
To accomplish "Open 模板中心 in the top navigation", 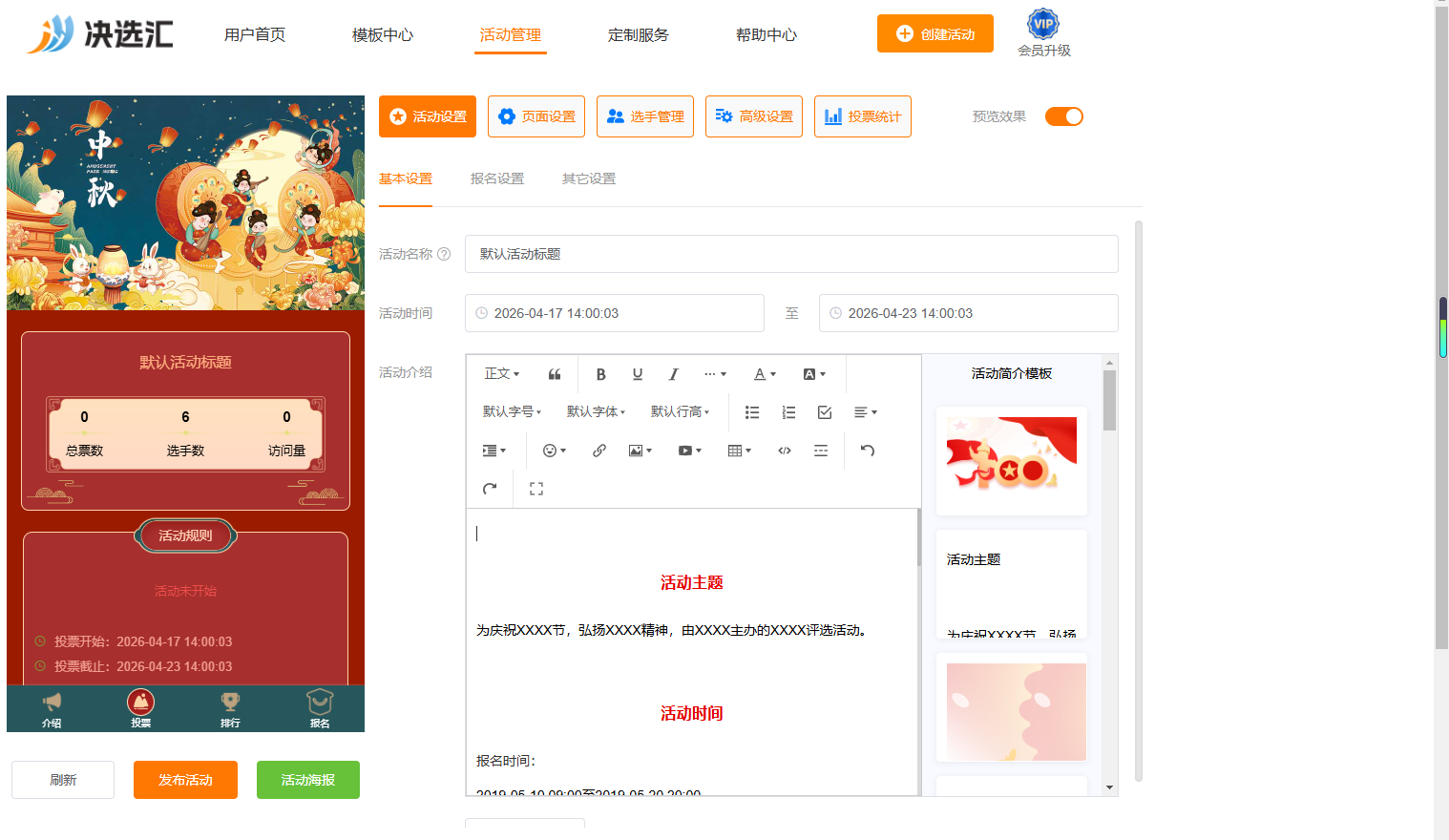I will point(383,35).
